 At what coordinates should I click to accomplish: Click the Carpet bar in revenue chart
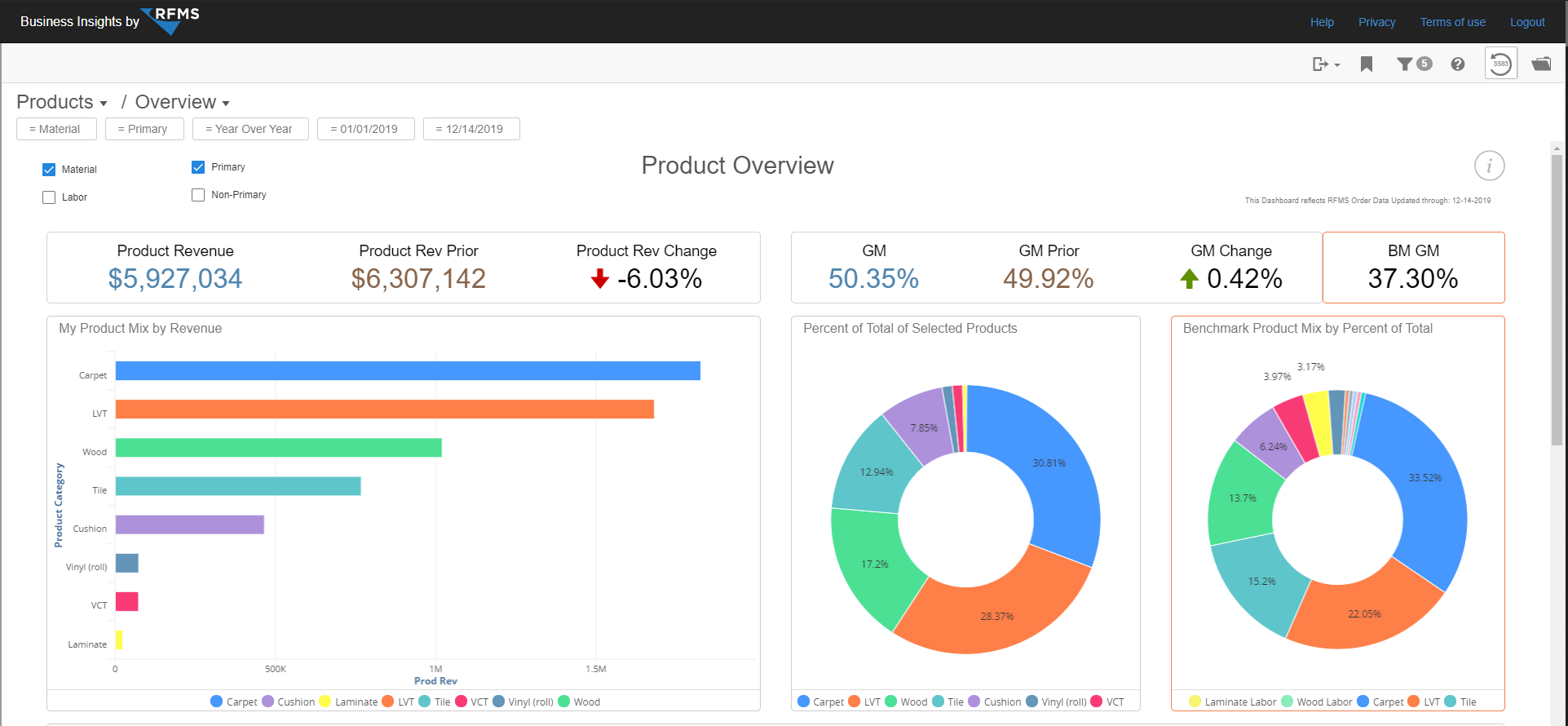[408, 371]
